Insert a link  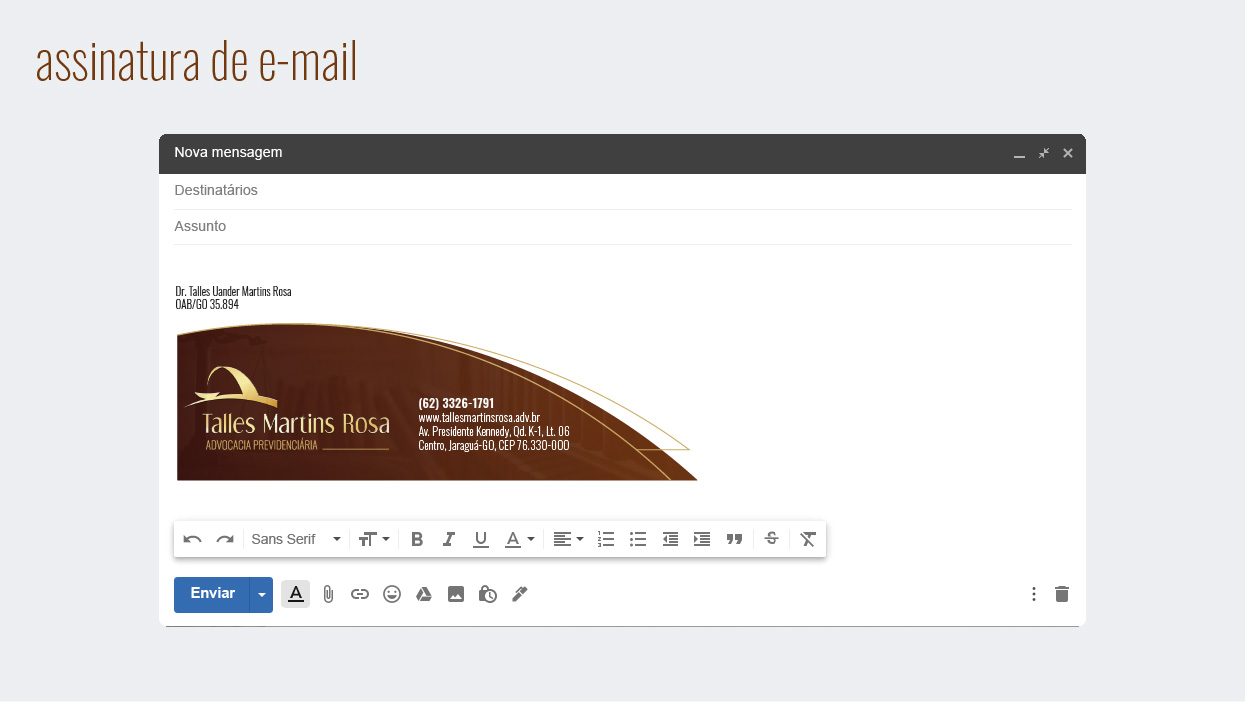[360, 594]
